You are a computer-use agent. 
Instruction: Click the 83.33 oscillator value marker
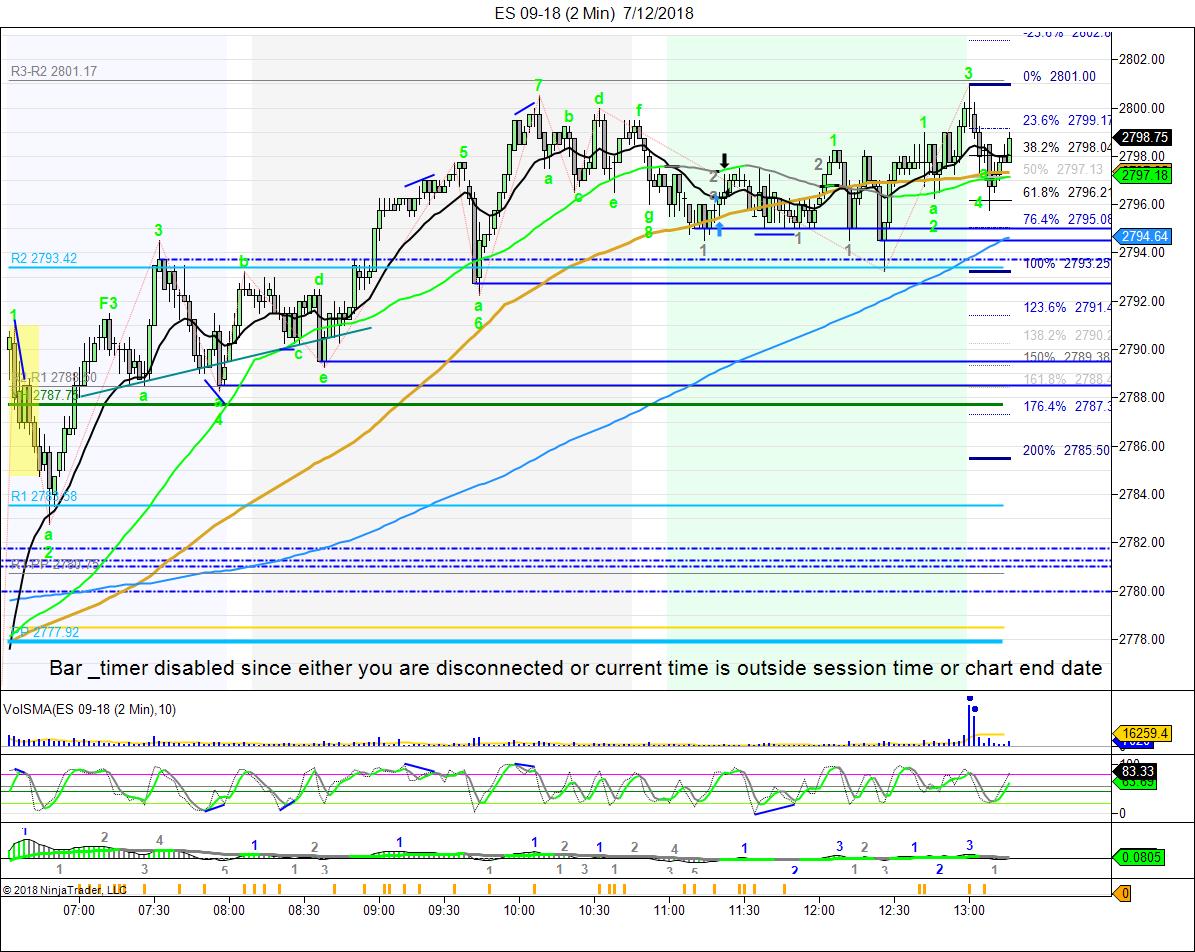pyautogui.click(x=1137, y=771)
